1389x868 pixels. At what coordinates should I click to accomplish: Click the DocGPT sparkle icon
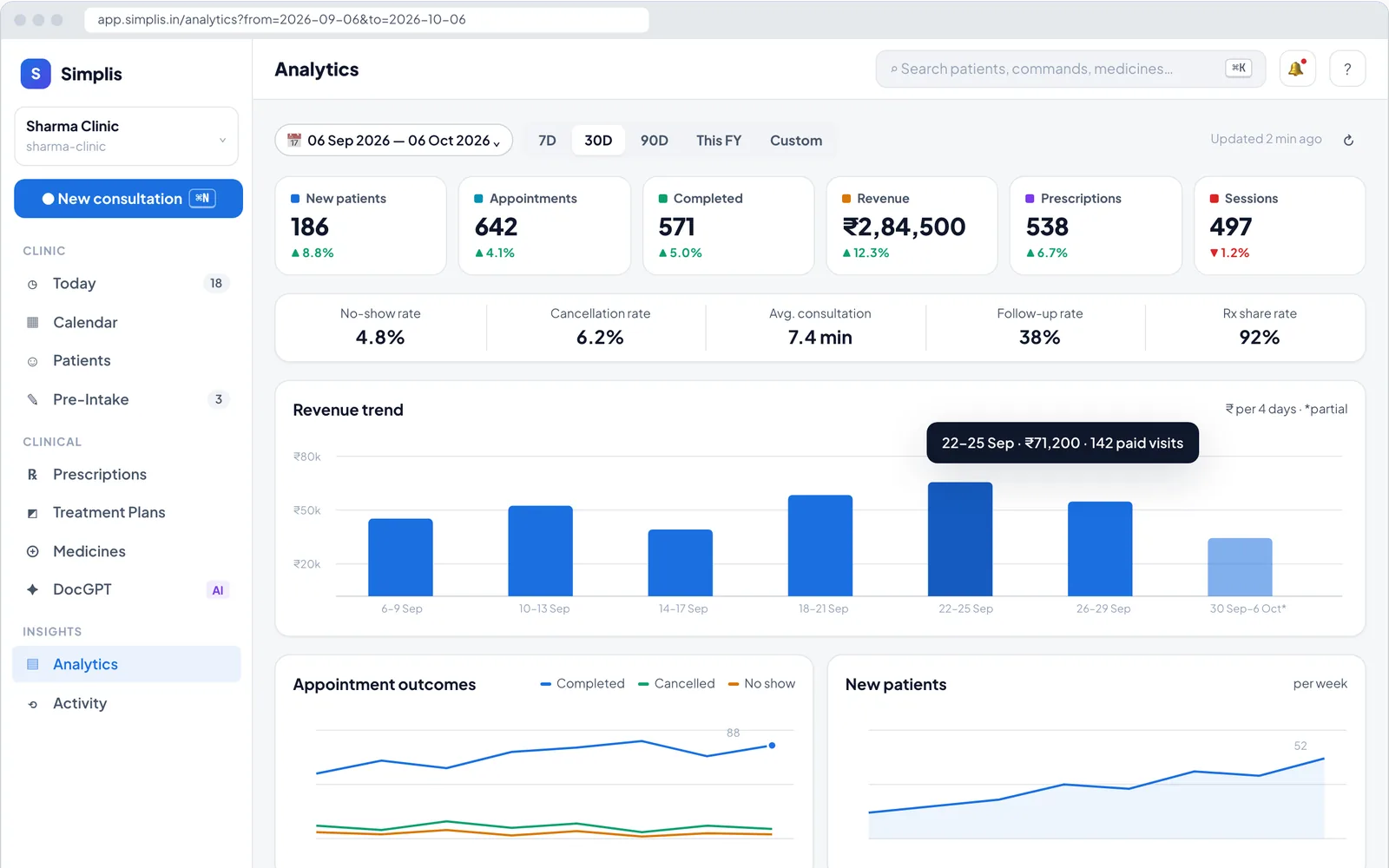(33, 589)
